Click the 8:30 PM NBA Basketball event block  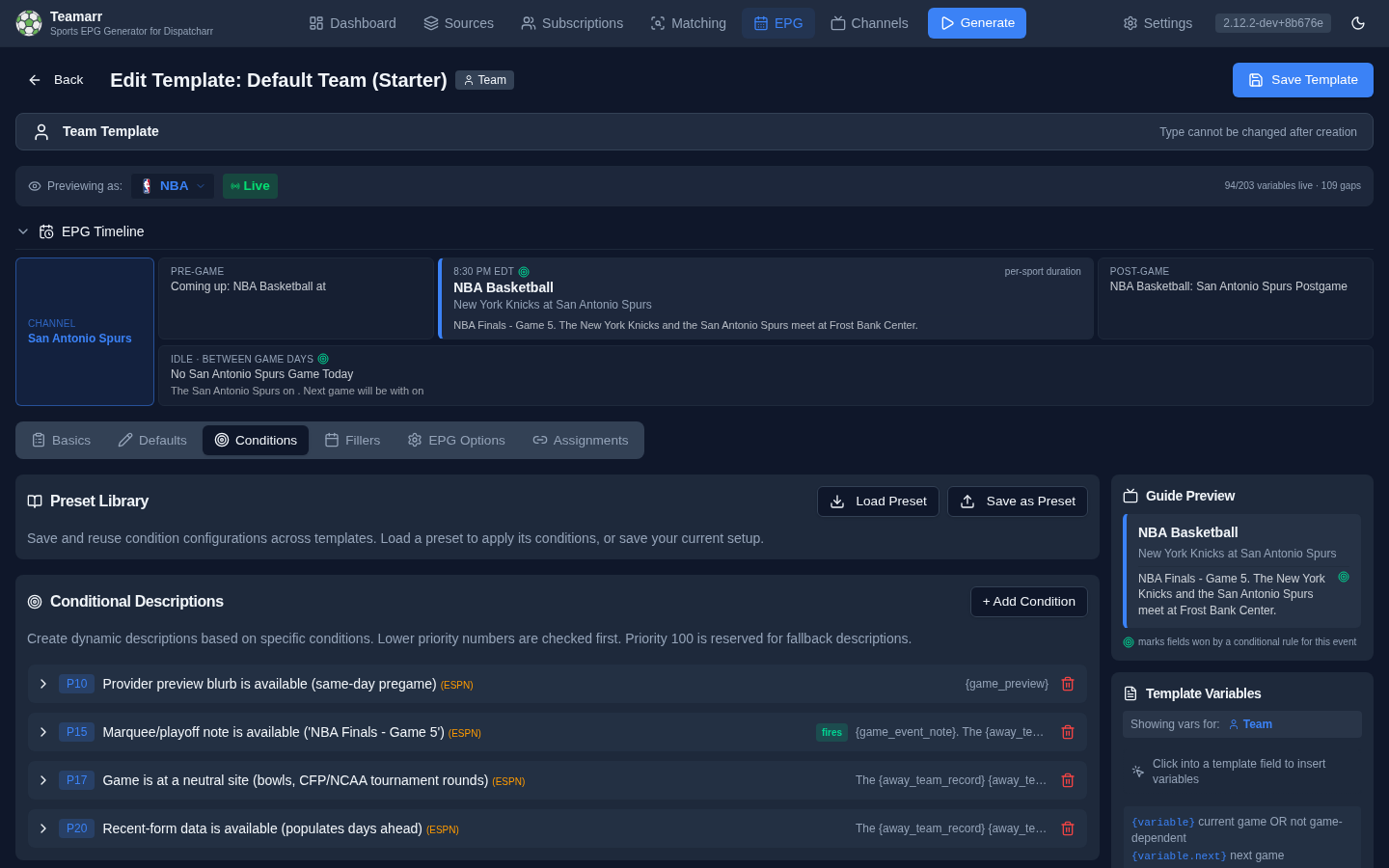[766, 298]
